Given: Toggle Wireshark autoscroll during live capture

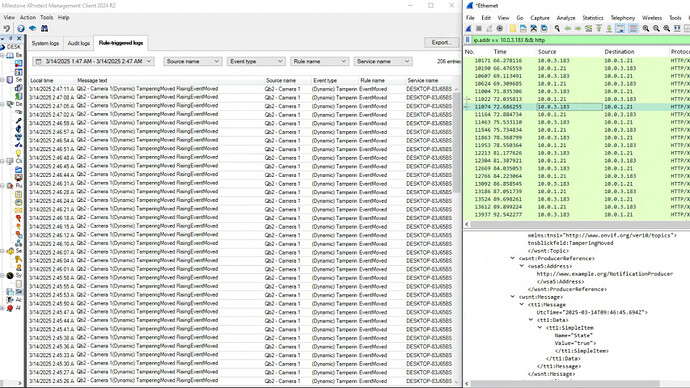Looking at the screenshot, I should click(x=620, y=29).
